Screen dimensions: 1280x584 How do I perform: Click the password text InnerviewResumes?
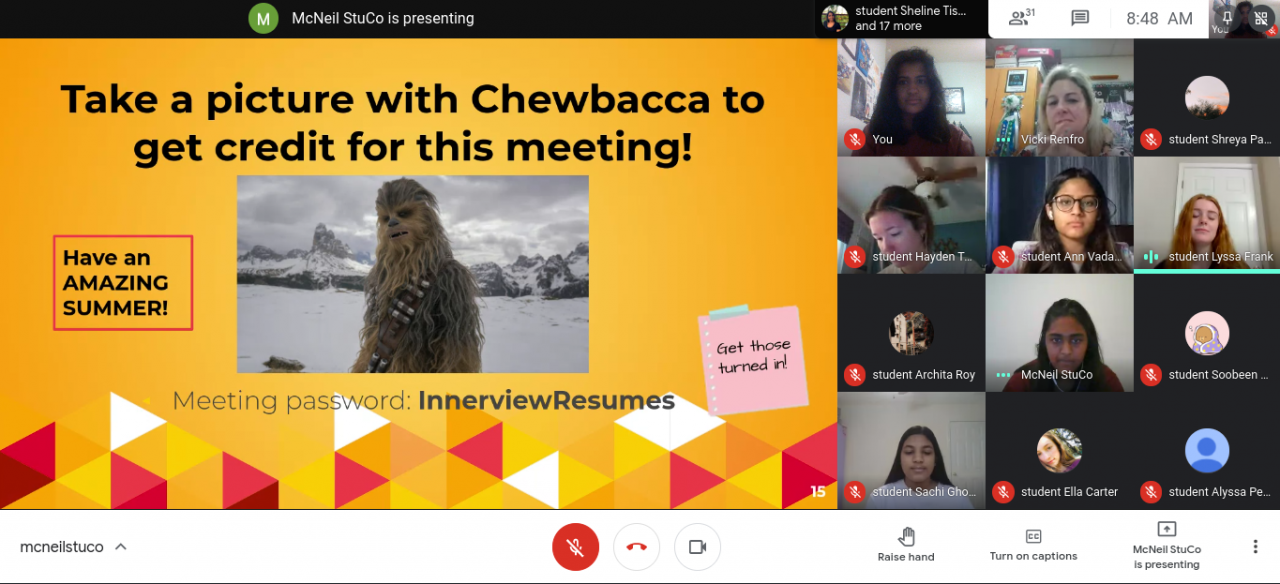point(546,401)
